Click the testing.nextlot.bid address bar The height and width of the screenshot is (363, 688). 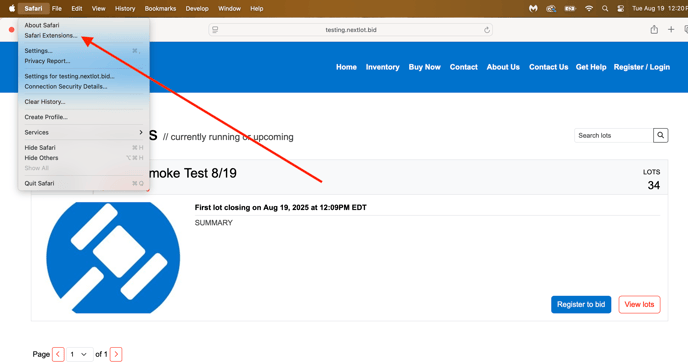351,30
